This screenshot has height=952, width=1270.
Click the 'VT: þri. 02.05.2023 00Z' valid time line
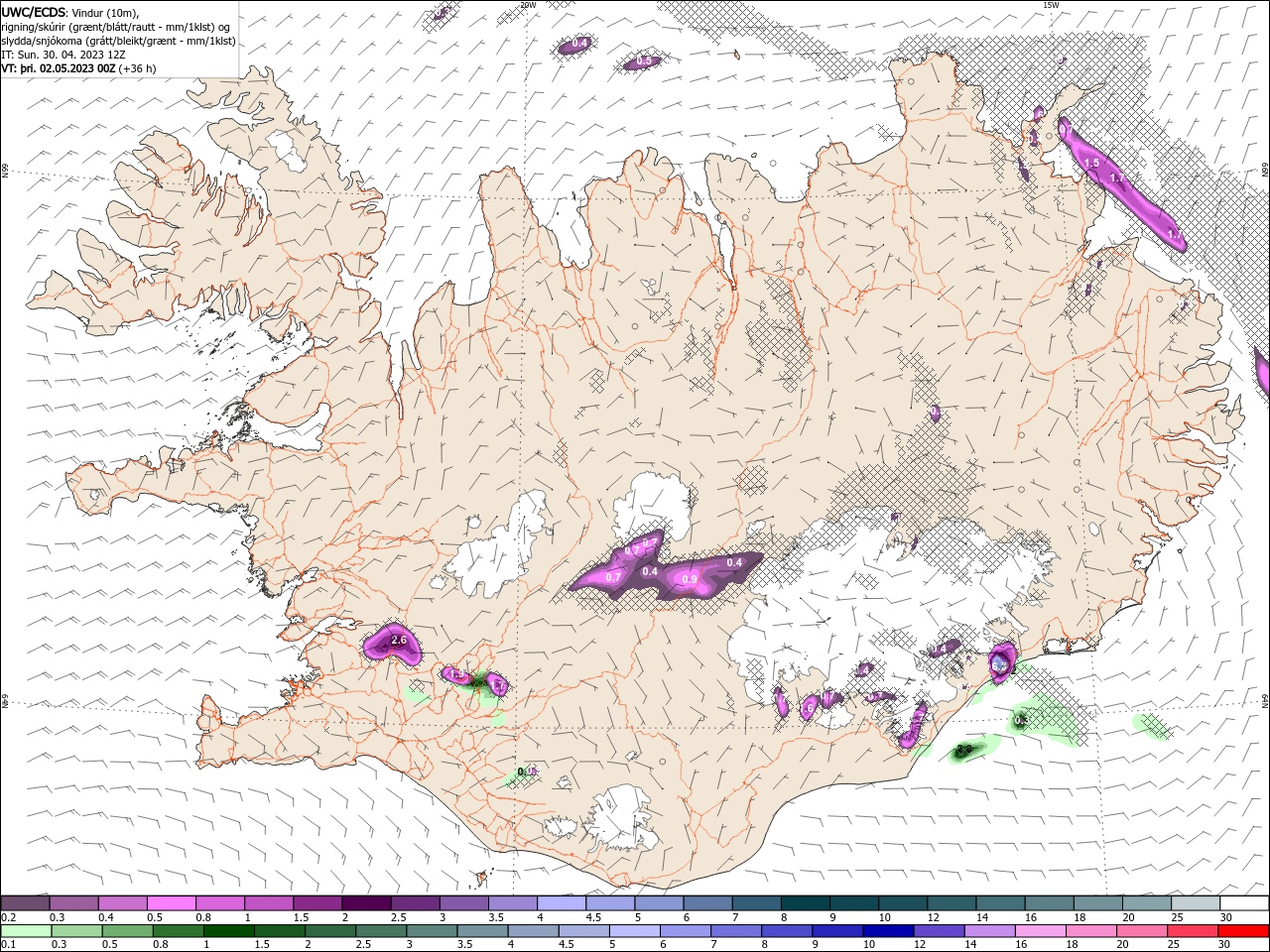pyautogui.click(x=60, y=68)
